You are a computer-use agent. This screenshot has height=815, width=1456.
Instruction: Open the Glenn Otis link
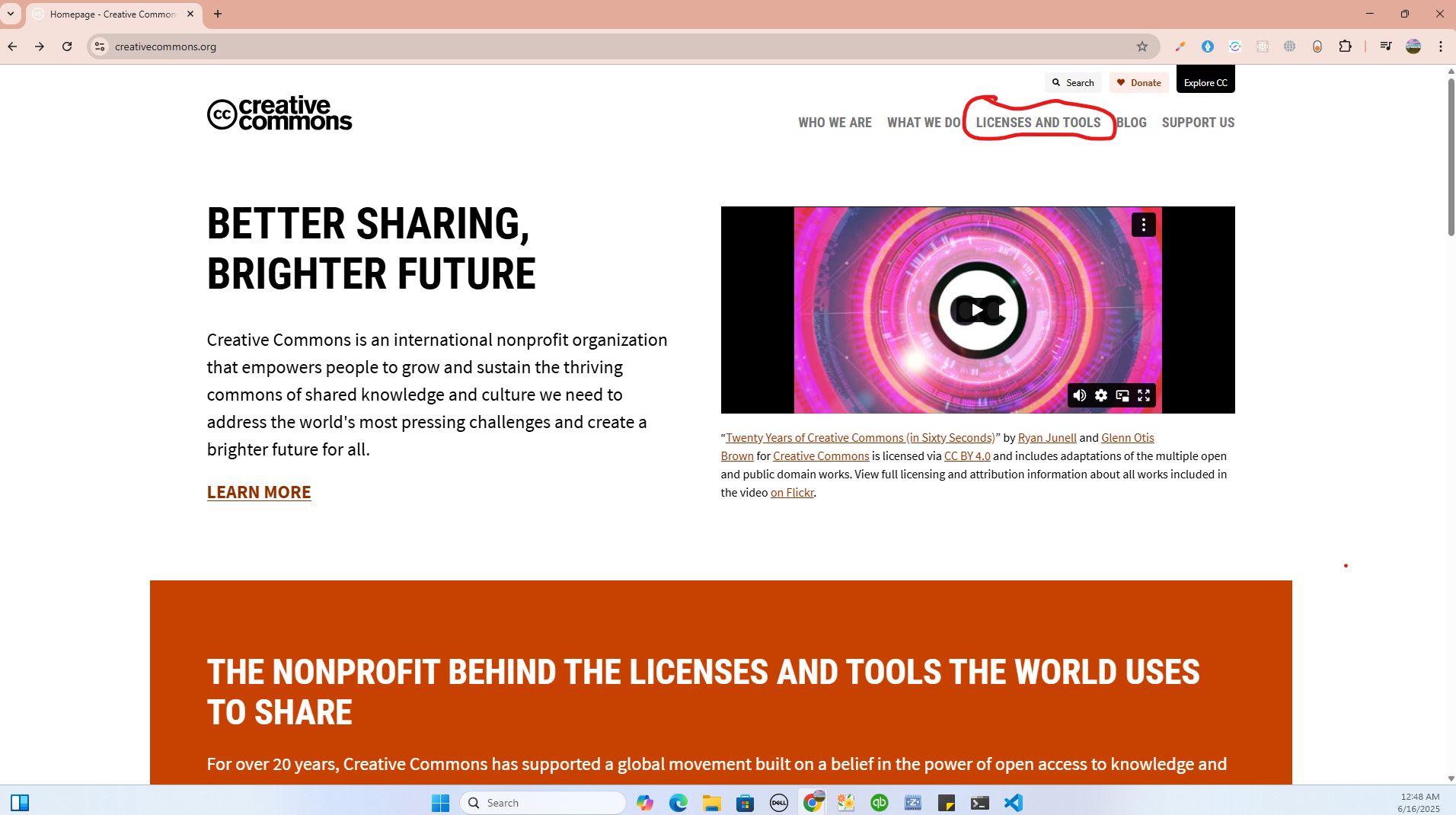coord(1128,437)
